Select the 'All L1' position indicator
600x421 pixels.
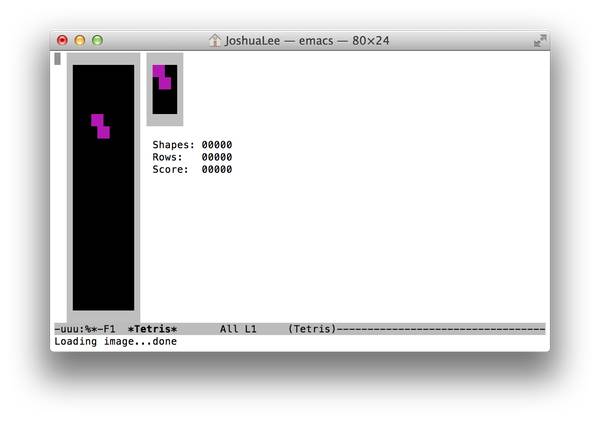tap(238, 329)
